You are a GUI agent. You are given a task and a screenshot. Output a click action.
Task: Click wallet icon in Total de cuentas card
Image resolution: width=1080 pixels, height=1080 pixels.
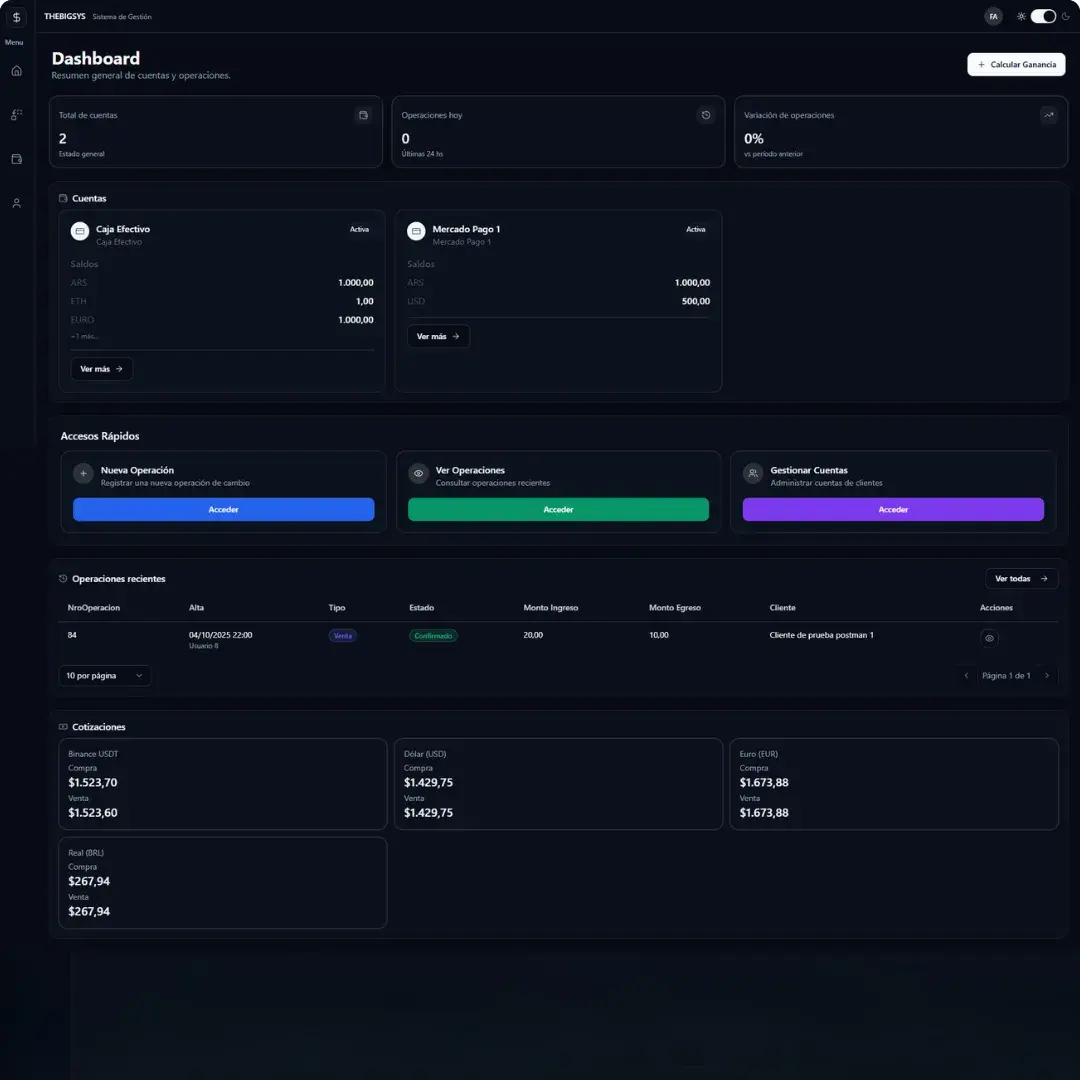tap(363, 115)
